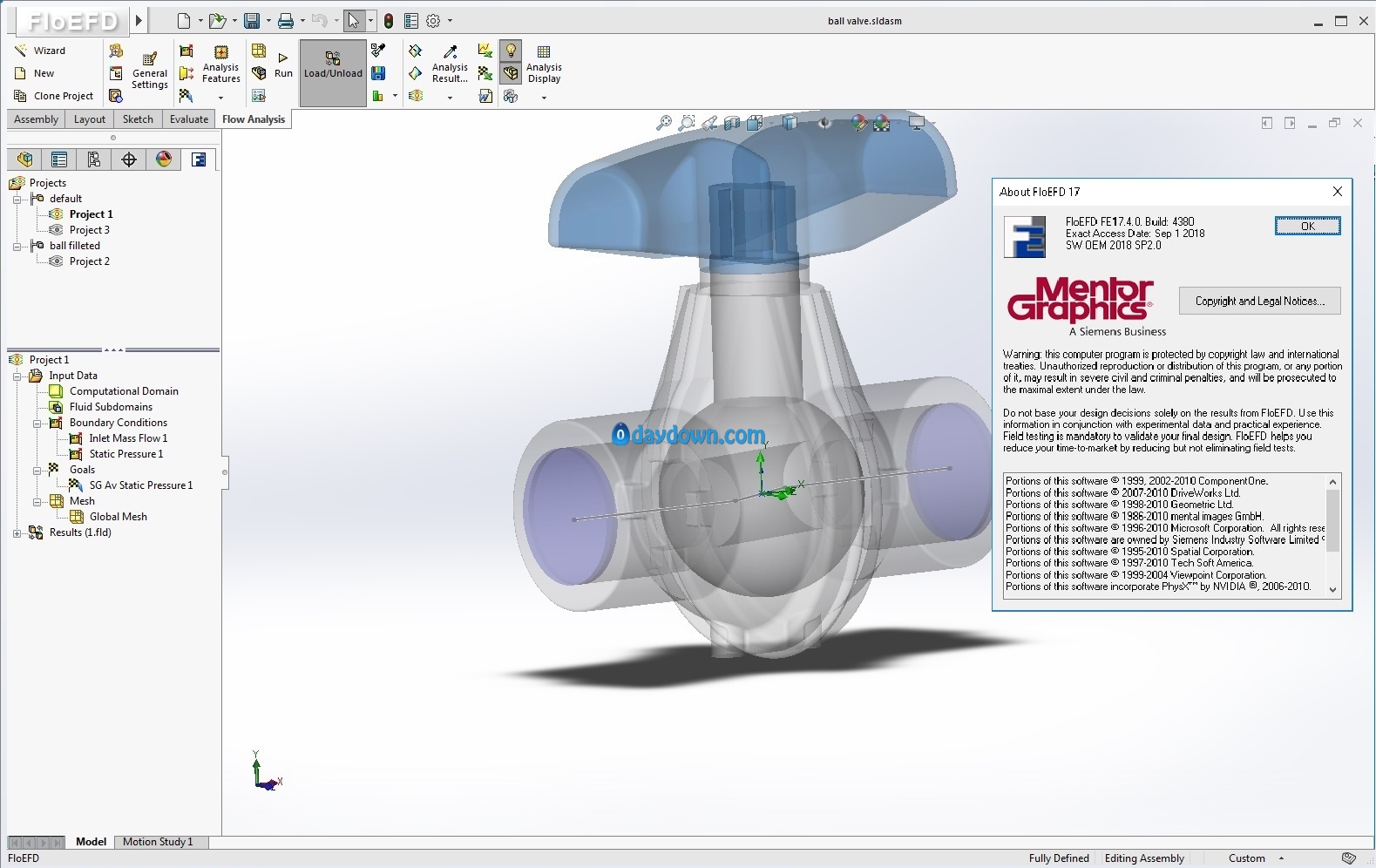
Task: Open the Analysis Display dropdown arrow
Action: coord(544,98)
